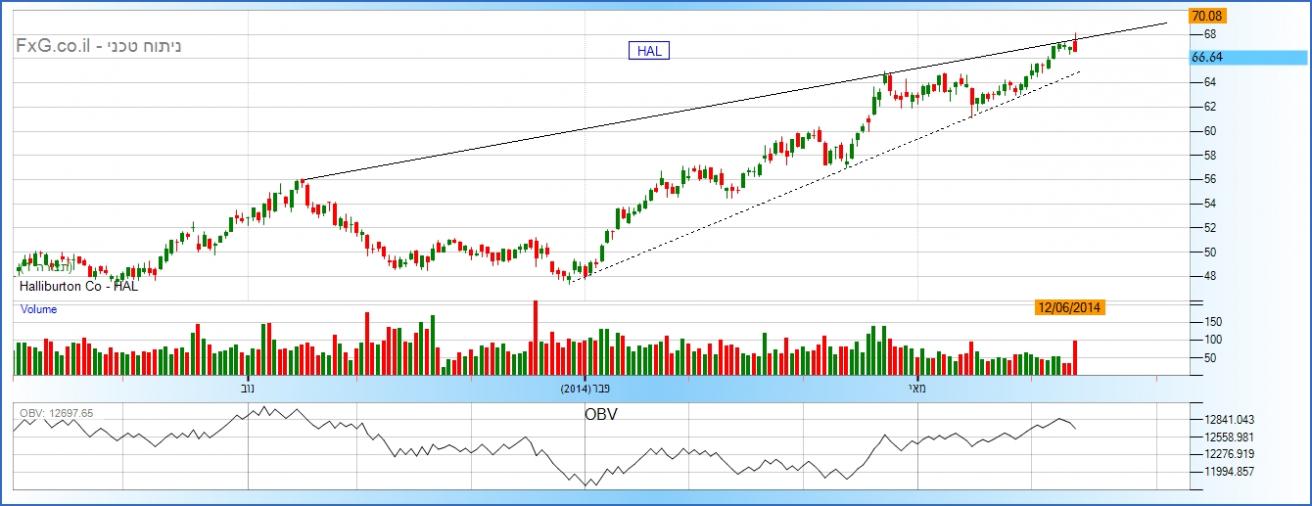1312x506 pixels.
Task: Select the Halliburton Co - HAL title
Action: (x=78, y=286)
